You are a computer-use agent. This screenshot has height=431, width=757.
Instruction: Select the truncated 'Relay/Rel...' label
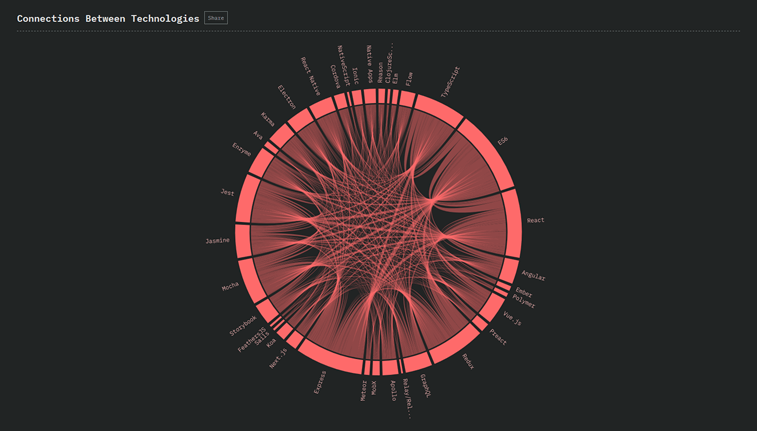pyautogui.click(x=408, y=399)
